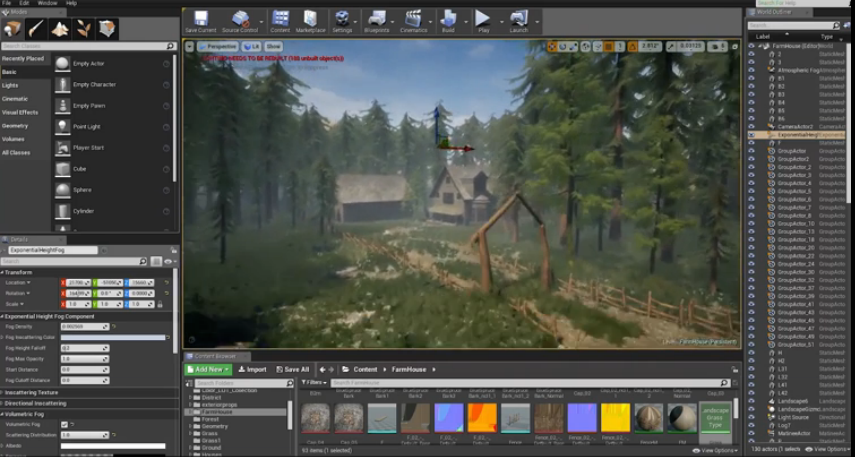
Task: Click Perspective viewport button
Action: point(218,47)
